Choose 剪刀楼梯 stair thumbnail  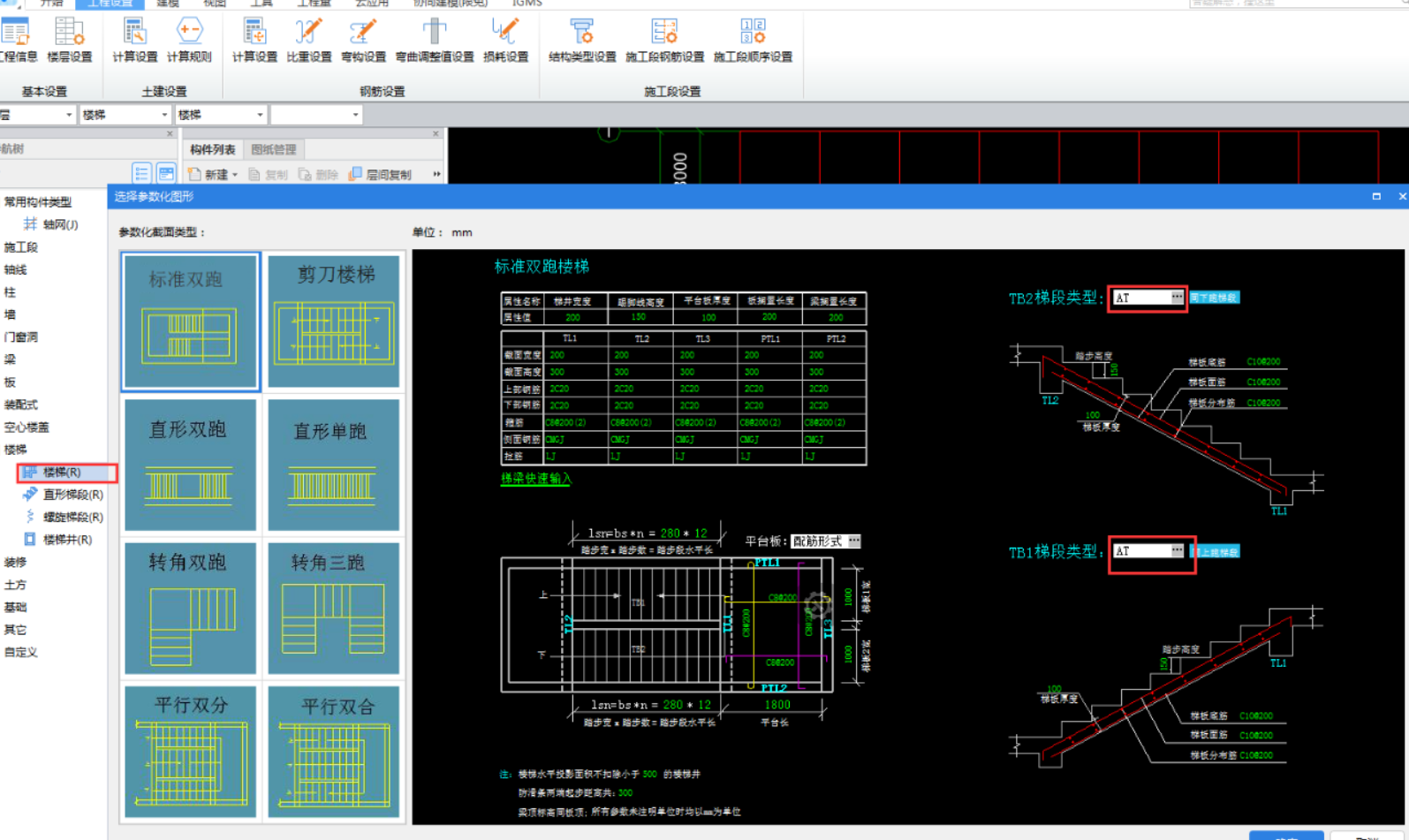point(334,322)
